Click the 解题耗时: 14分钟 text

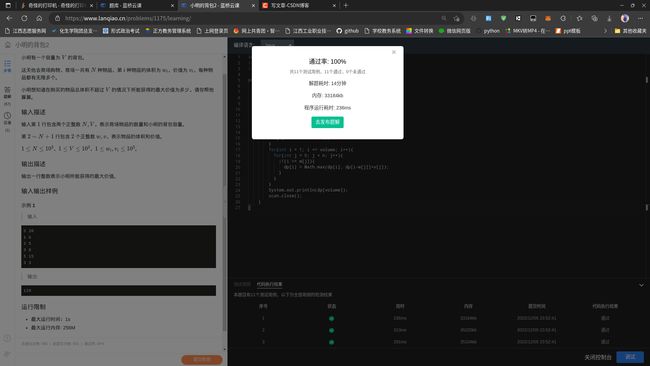pos(327,83)
